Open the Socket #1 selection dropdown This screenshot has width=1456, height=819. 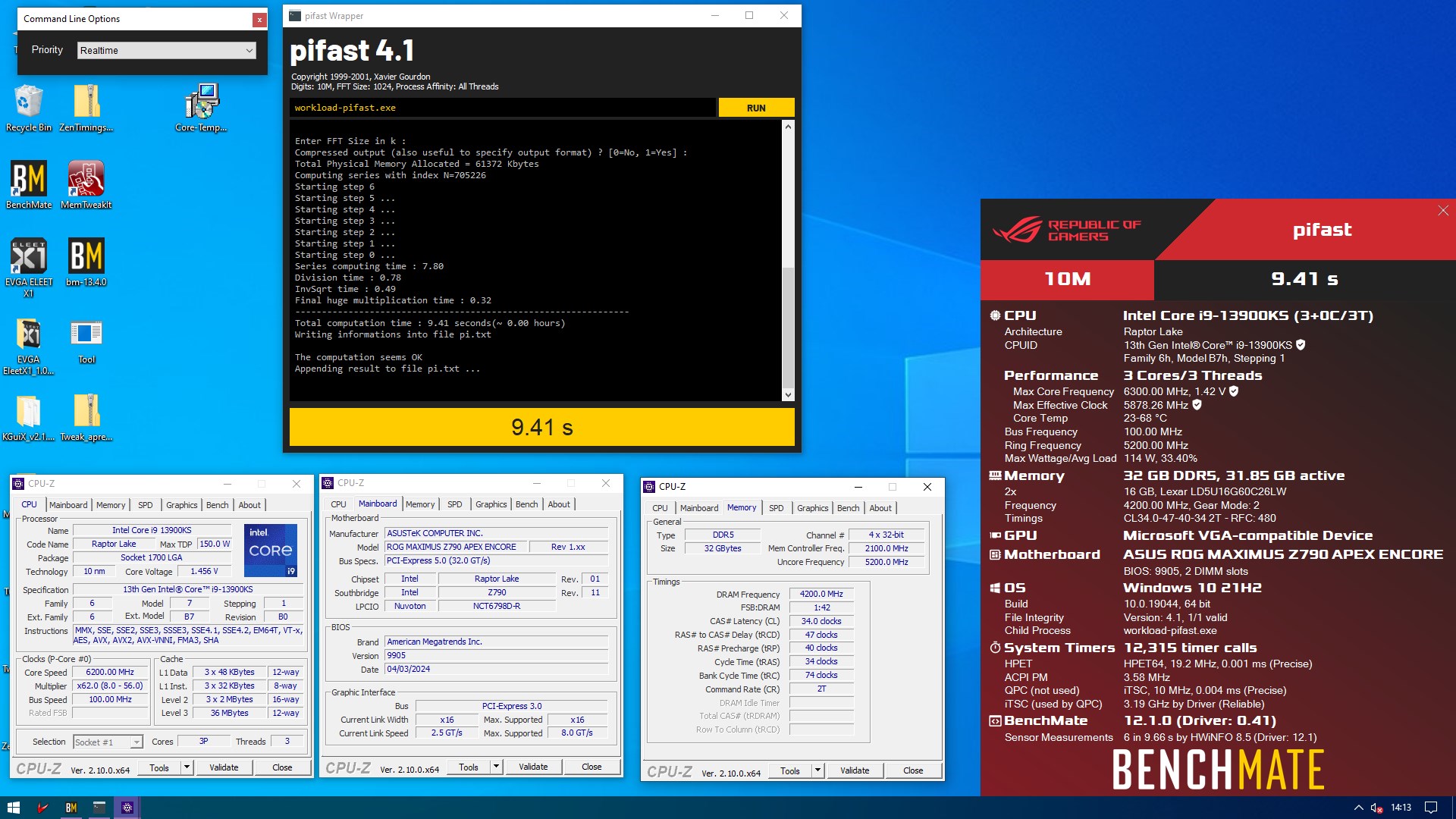click(108, 742)
